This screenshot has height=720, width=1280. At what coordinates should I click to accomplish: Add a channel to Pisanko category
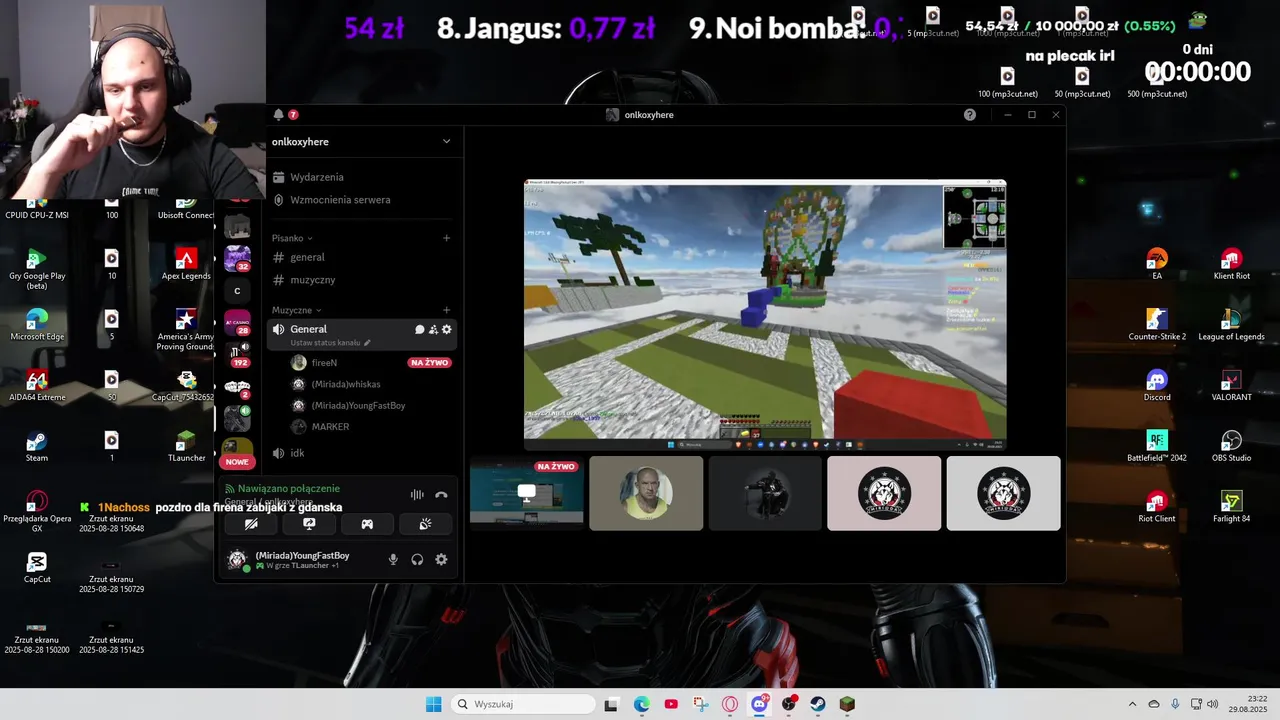pyautogui.click(x=446, y=238)
